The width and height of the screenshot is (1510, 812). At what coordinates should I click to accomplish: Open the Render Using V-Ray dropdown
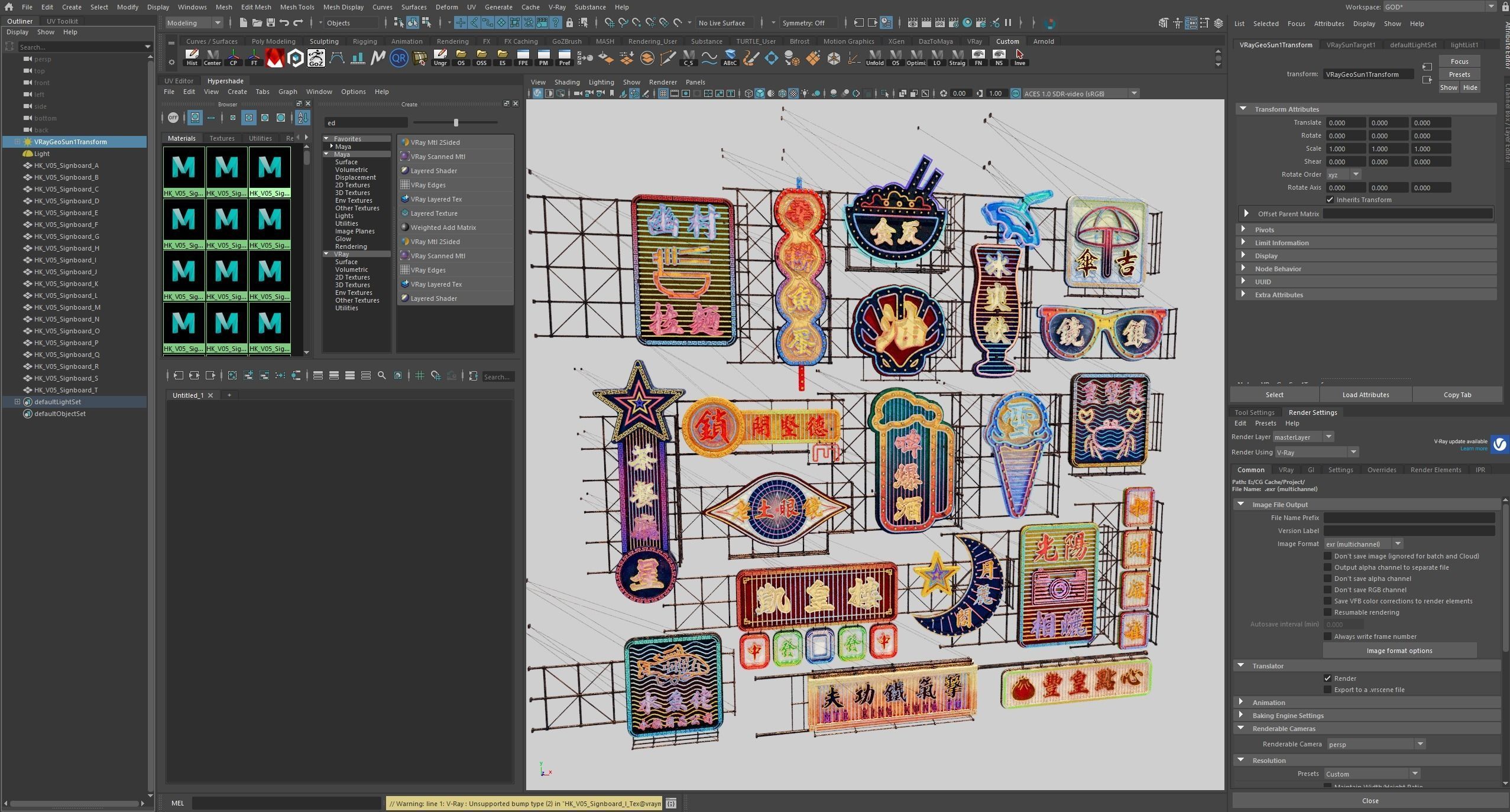[1316, 452]
